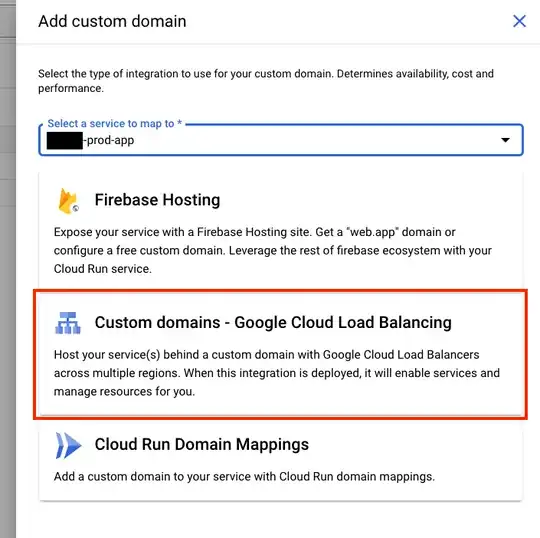Click the 'Select a service to map to' label
Viewport: 540px width, 538px height.
(114, 123)
